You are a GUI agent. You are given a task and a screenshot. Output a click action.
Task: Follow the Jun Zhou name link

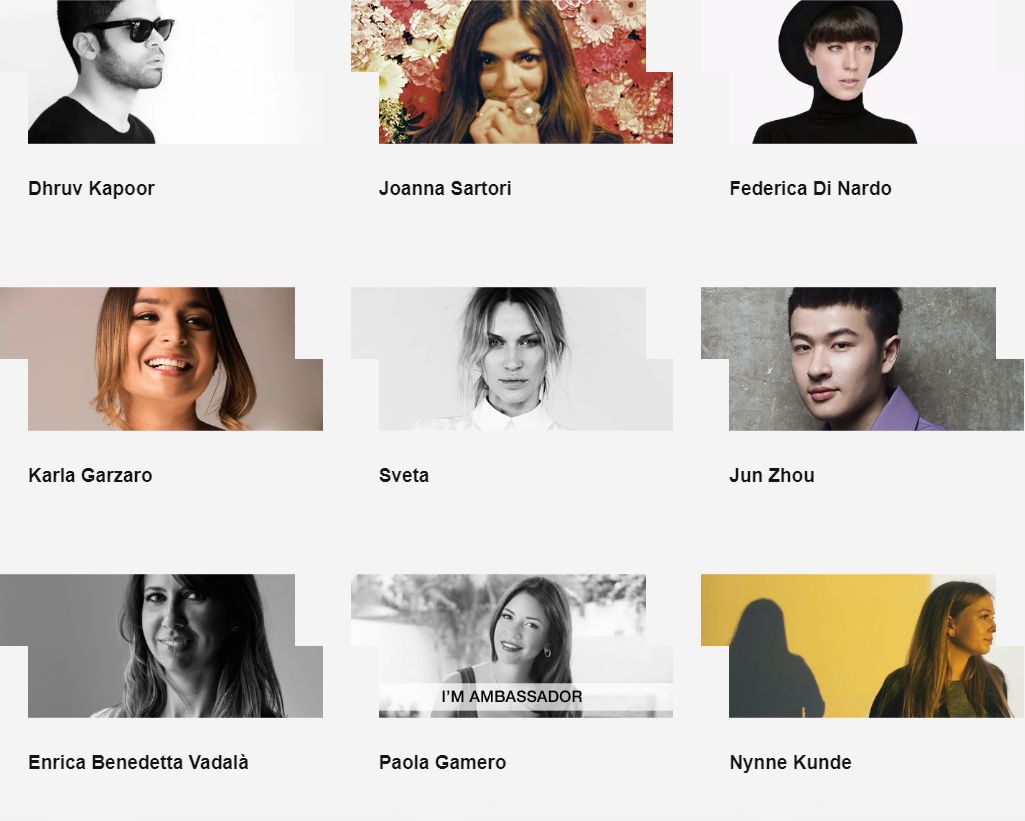(x=772, y=475)
